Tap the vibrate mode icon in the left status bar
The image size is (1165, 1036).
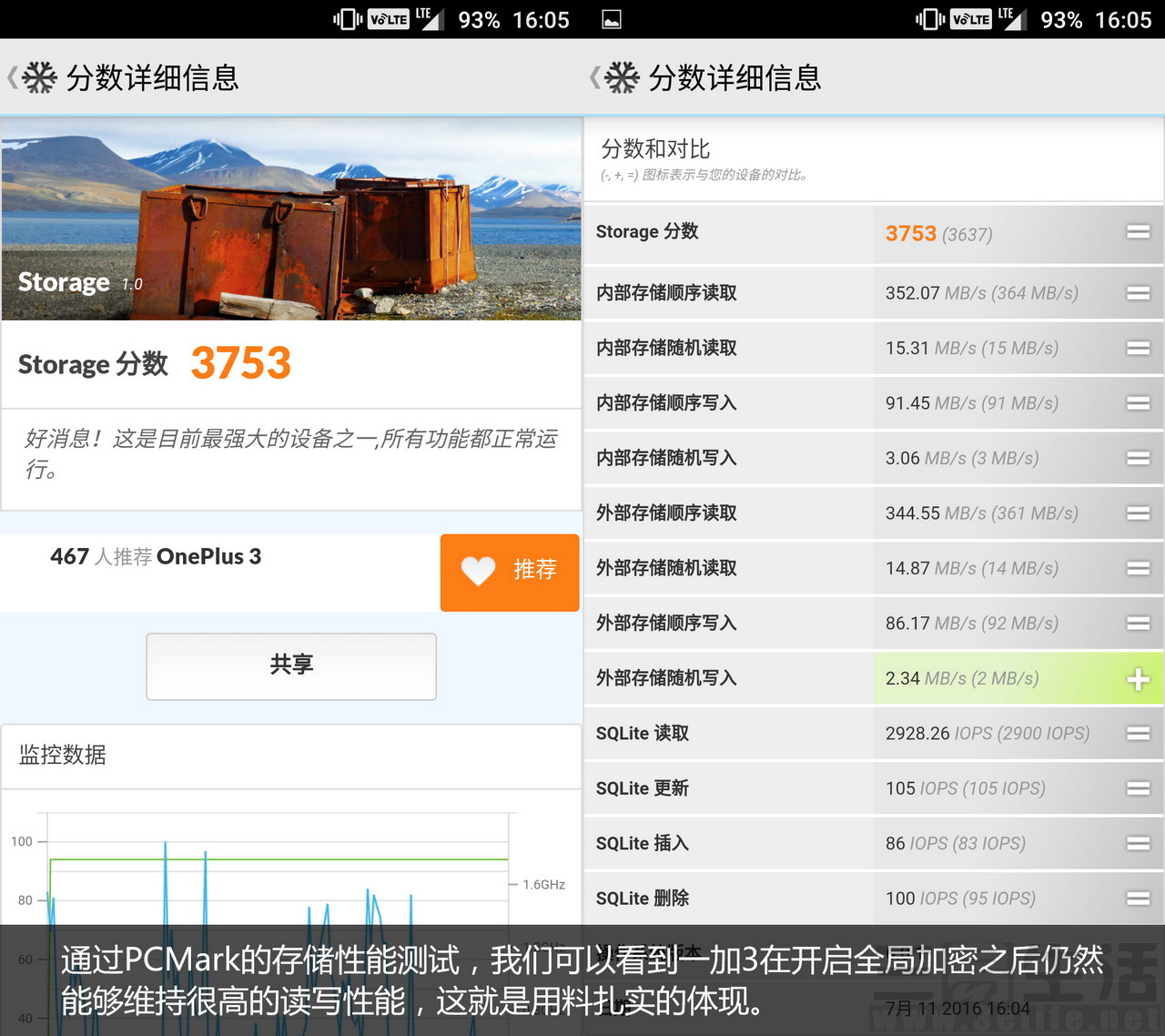[x=348, y=19]
